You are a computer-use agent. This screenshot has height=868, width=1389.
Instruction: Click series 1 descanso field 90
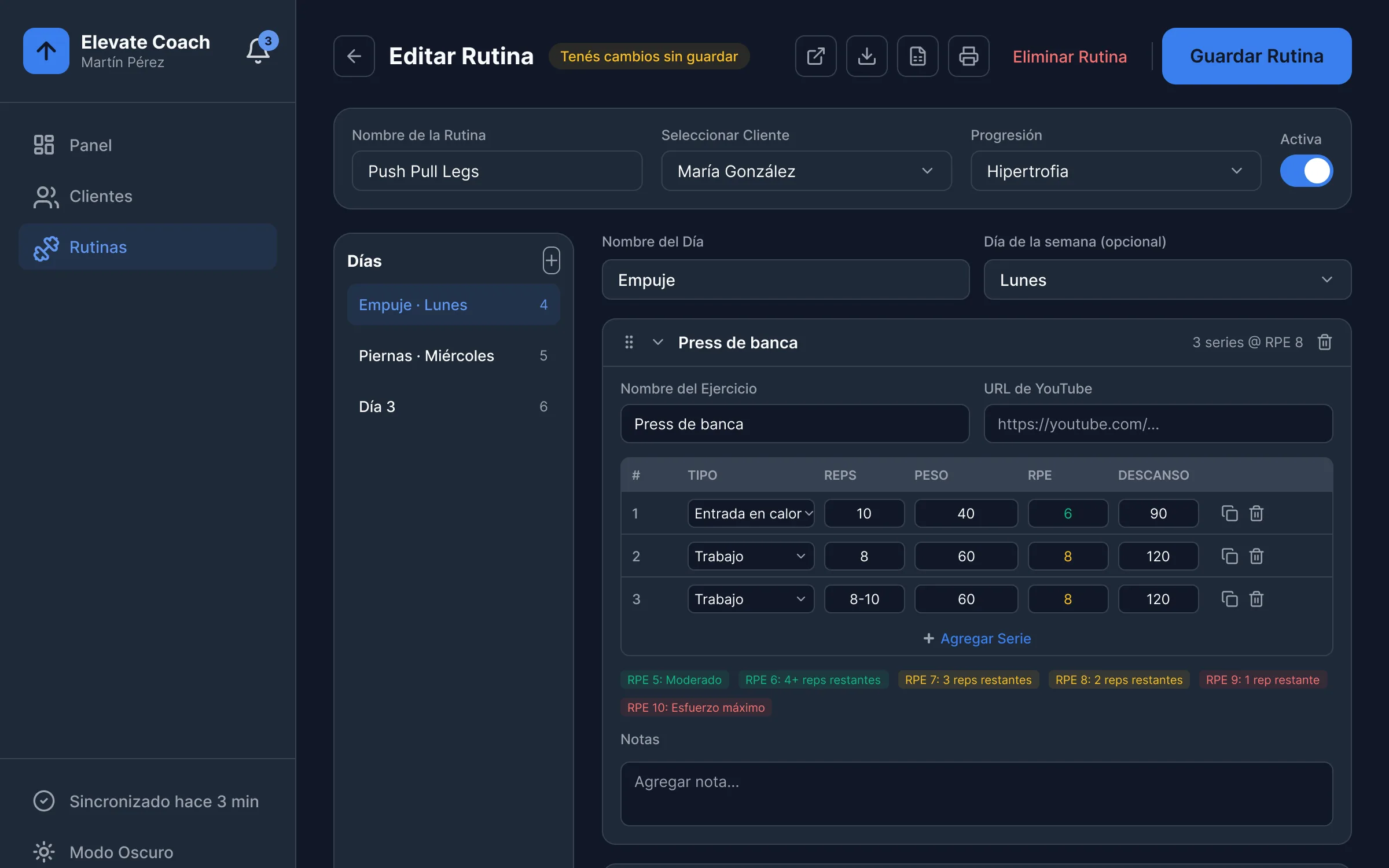pyautogui.click(x=1158, y=513)
